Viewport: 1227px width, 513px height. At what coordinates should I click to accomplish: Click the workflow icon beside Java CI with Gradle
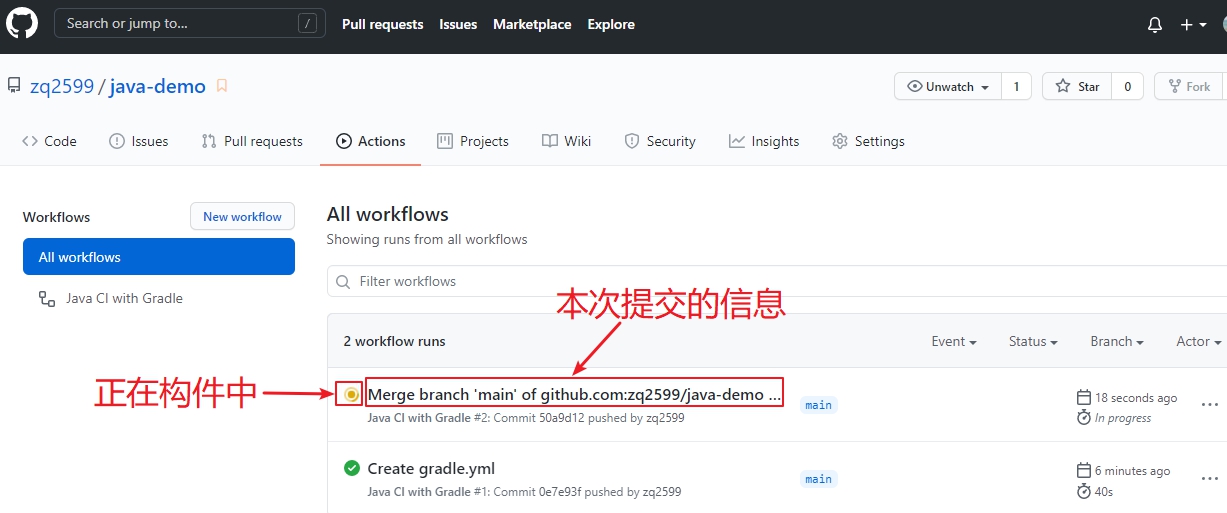click(x=47, y=298)
